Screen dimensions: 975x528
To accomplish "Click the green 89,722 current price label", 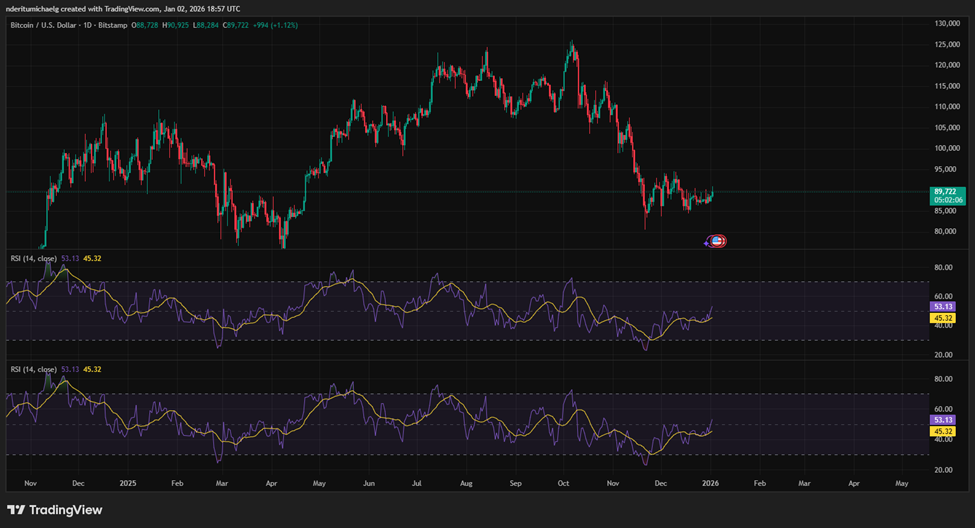I will click(945, 191).
